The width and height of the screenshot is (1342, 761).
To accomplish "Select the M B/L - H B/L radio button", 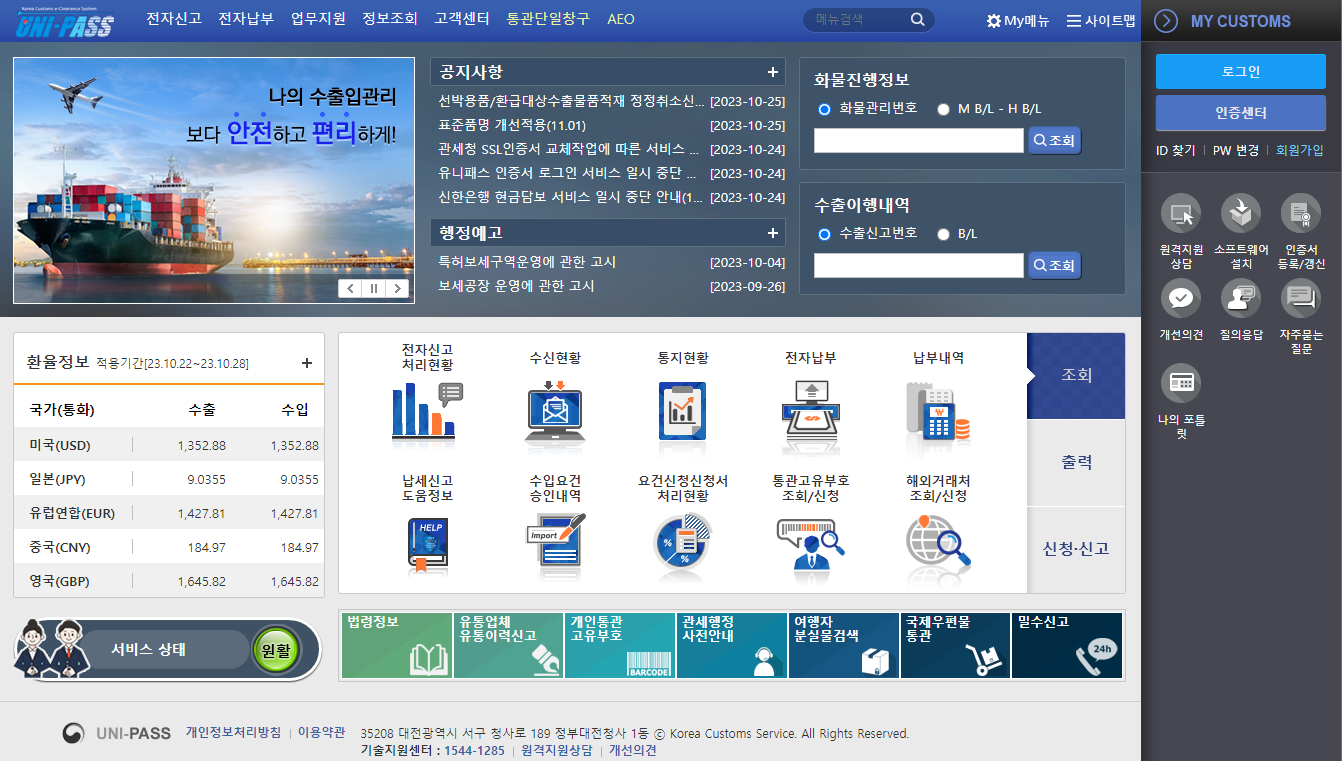I will (943, 109).
